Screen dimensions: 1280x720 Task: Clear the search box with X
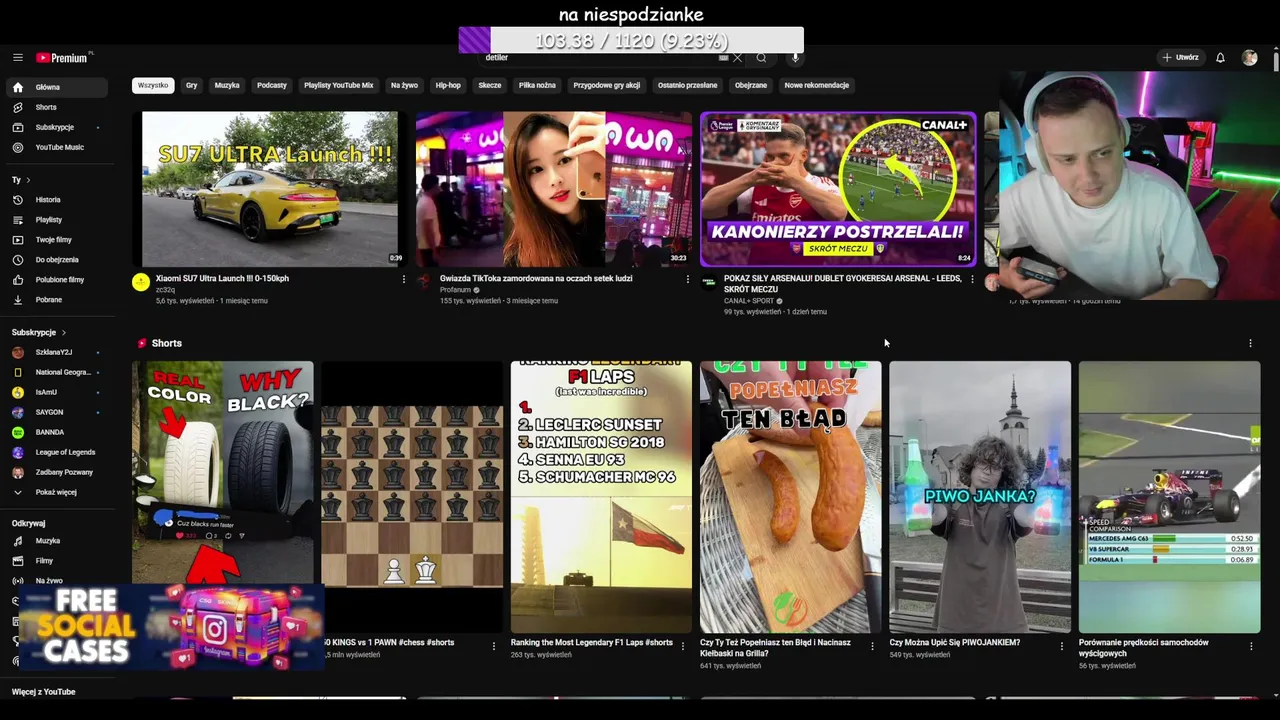pyautogui.click(x=738, y=58)
